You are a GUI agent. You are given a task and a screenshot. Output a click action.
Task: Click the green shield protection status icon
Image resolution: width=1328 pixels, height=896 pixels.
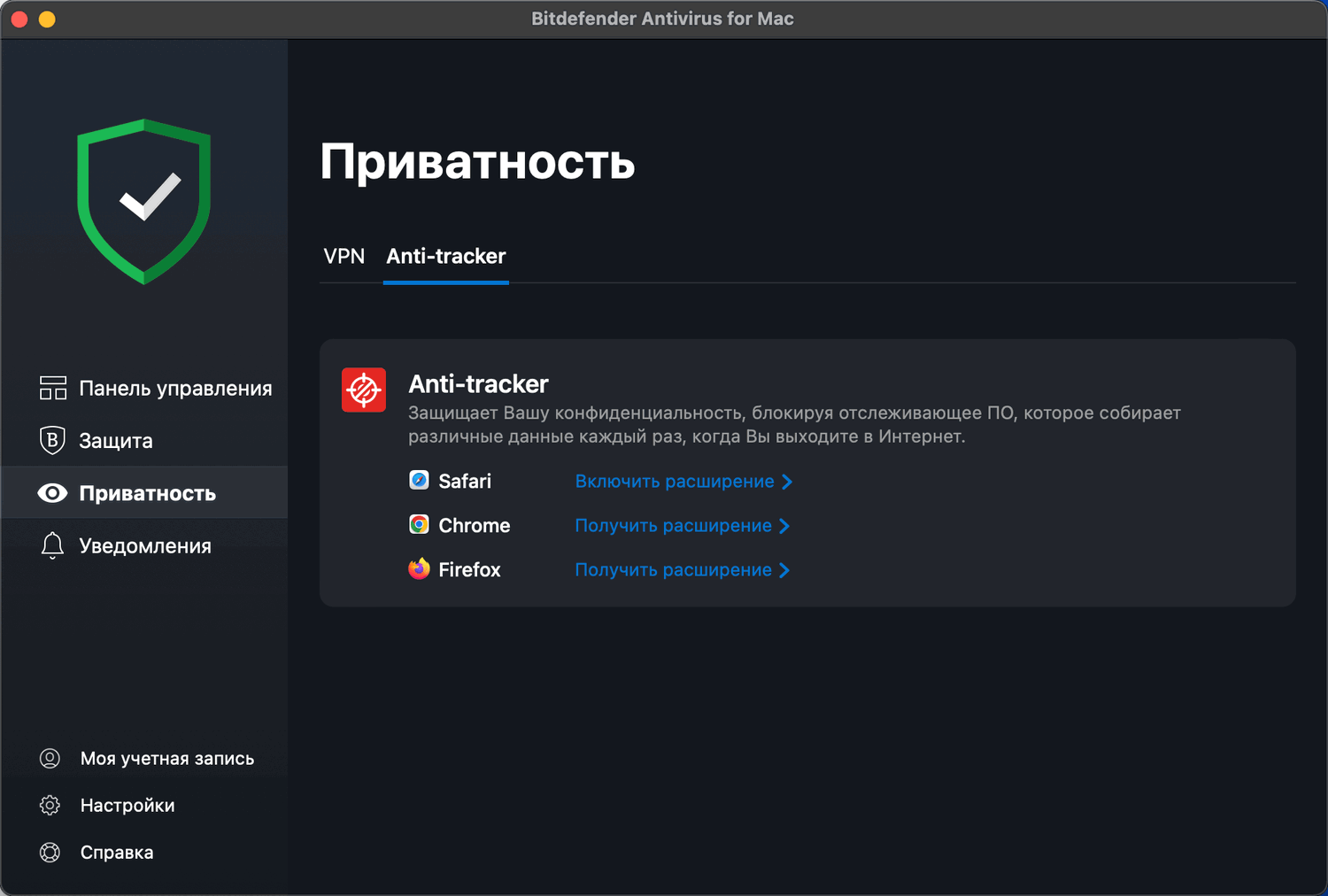tap(144, 201)
